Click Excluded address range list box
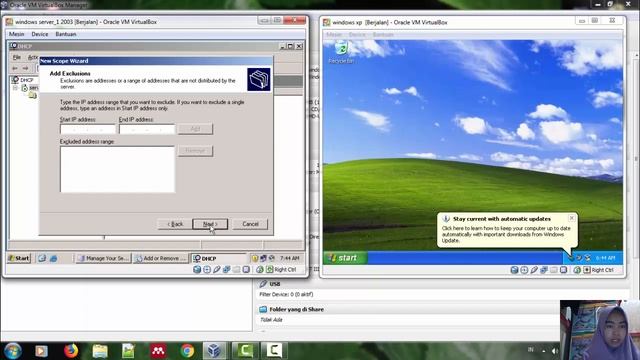 coord(117,169)
